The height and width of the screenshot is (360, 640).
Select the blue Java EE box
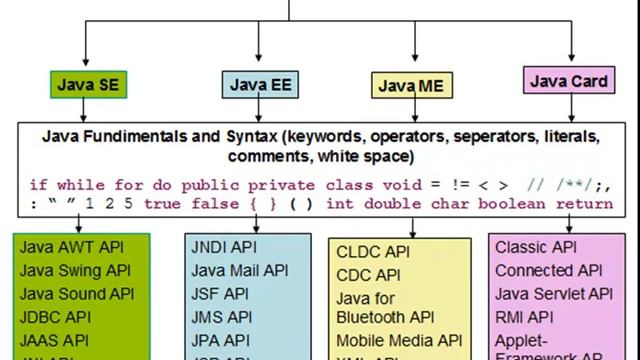point(260,84)
